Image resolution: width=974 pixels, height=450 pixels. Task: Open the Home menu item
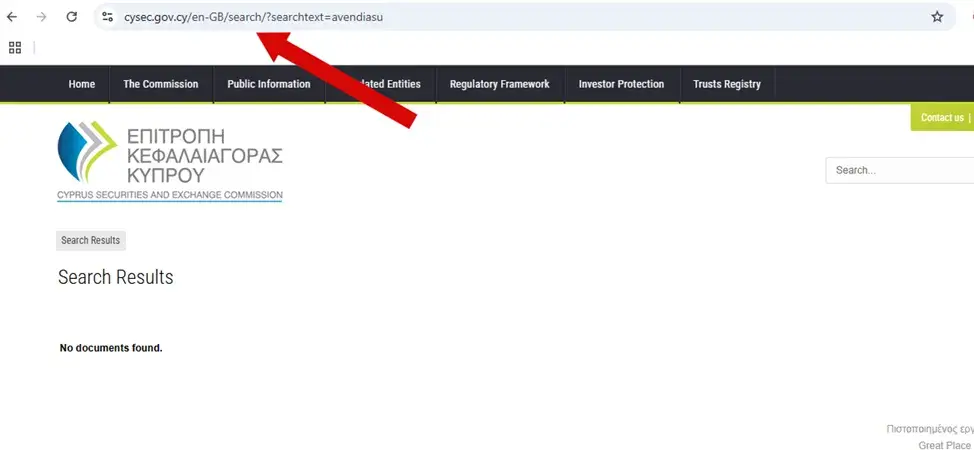pos(81,84)
